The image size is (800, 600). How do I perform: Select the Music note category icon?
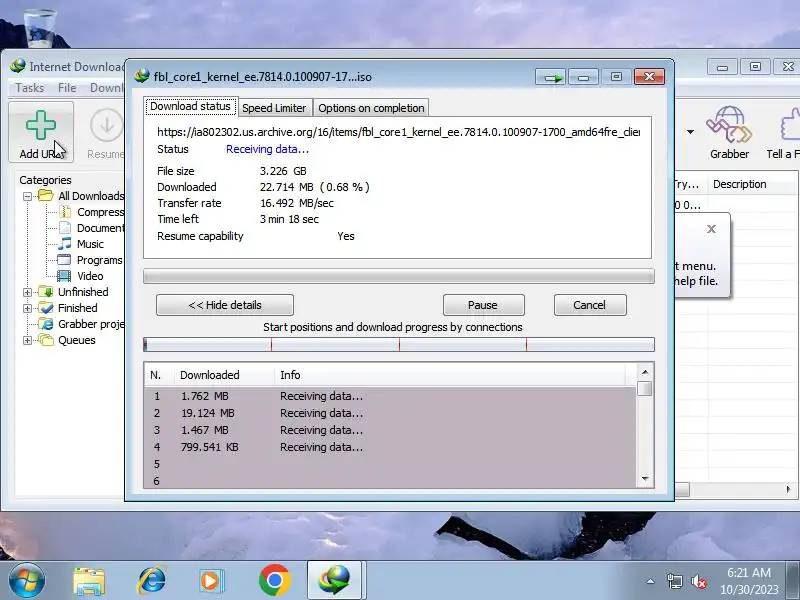[65, 243]
